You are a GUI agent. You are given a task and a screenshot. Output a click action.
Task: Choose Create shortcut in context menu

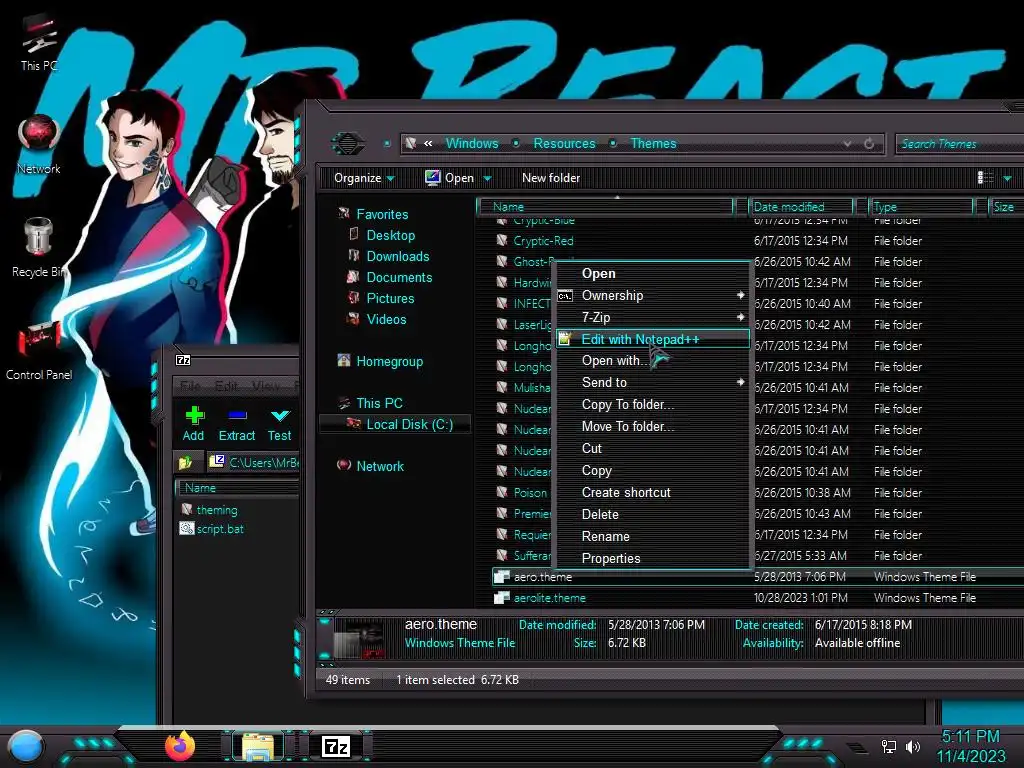(652, 492)
